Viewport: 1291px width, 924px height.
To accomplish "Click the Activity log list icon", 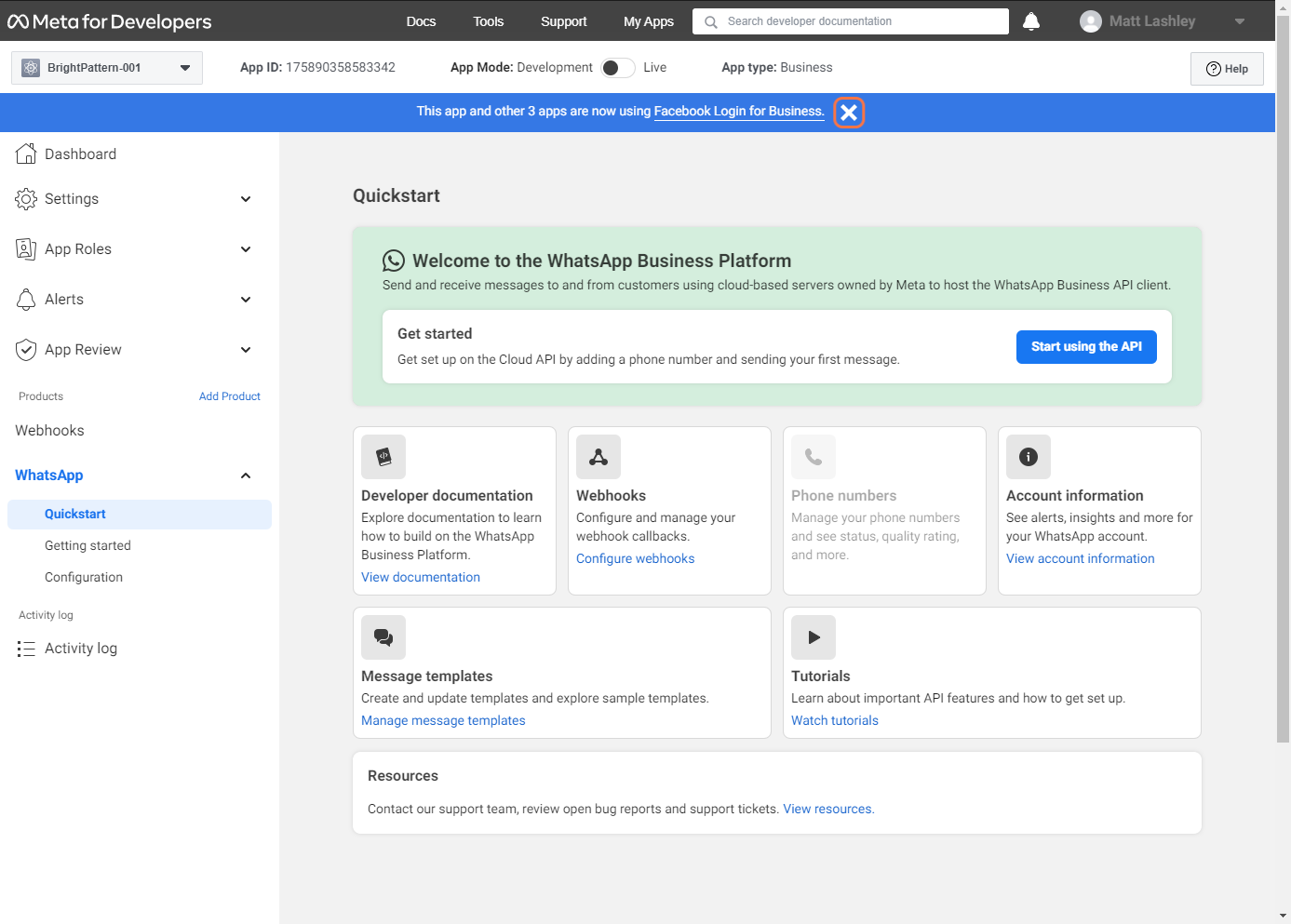I will click(26, 649).
